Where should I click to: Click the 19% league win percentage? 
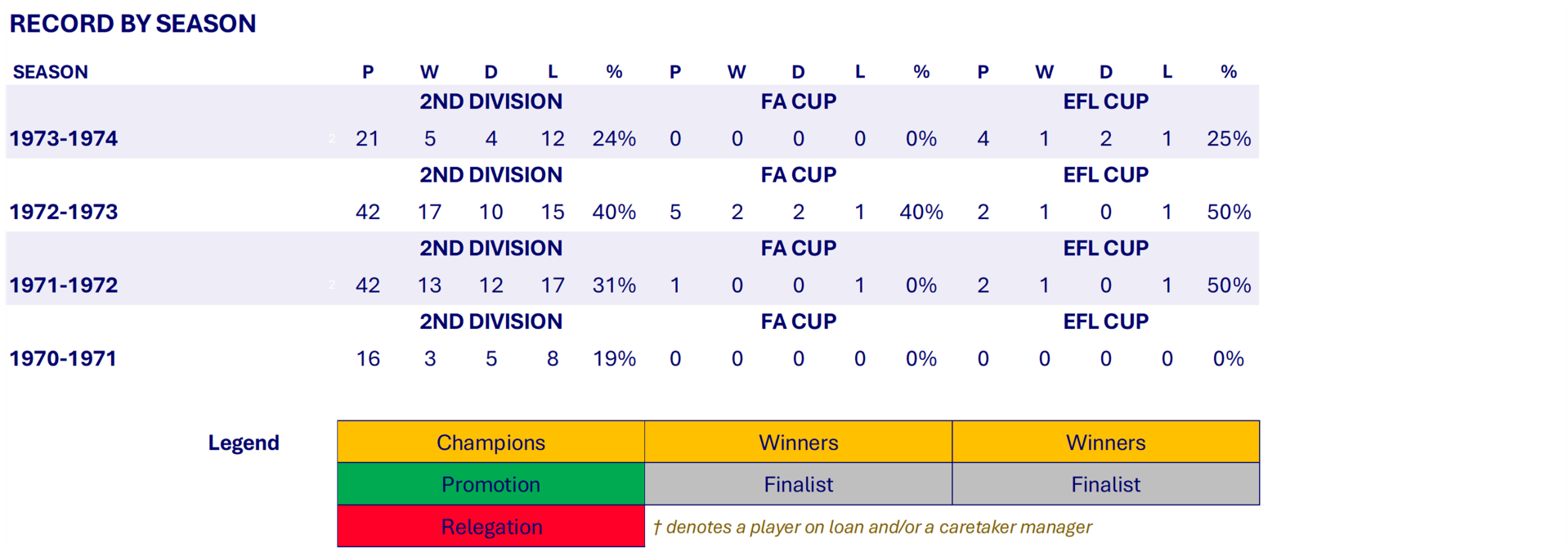[x=614, y=358]
